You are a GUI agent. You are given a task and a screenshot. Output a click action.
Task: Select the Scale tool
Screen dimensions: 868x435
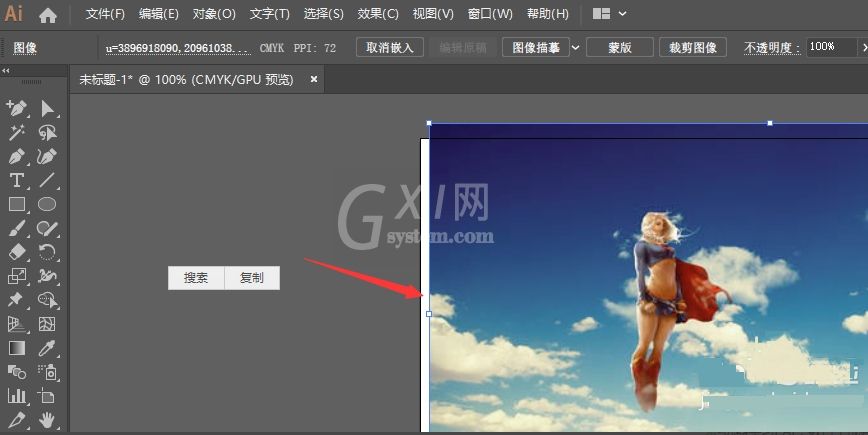pyautogui.click(x=17, y=276)
